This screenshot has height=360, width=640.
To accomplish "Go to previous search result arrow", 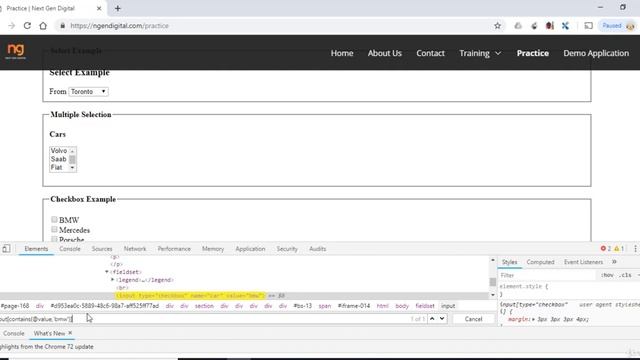I will click(432, 318).
